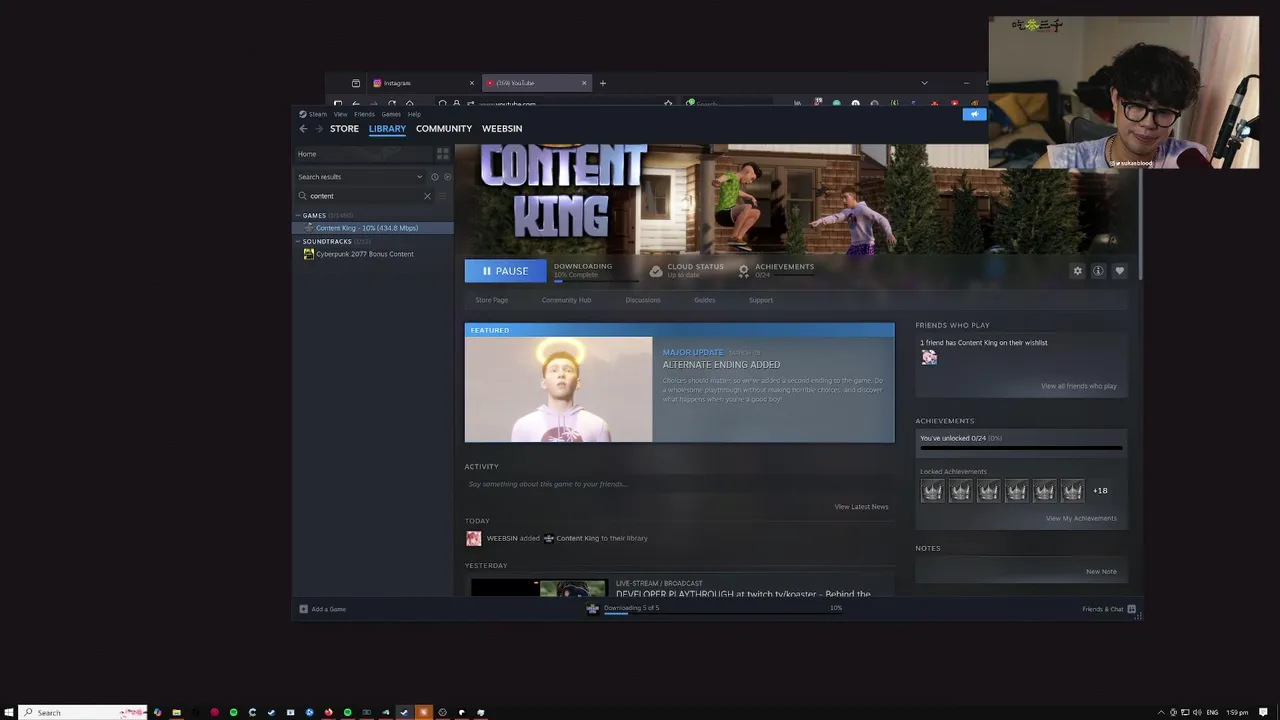Create a New Note
Screen dimensions: 1280x720
(1101, 572)
